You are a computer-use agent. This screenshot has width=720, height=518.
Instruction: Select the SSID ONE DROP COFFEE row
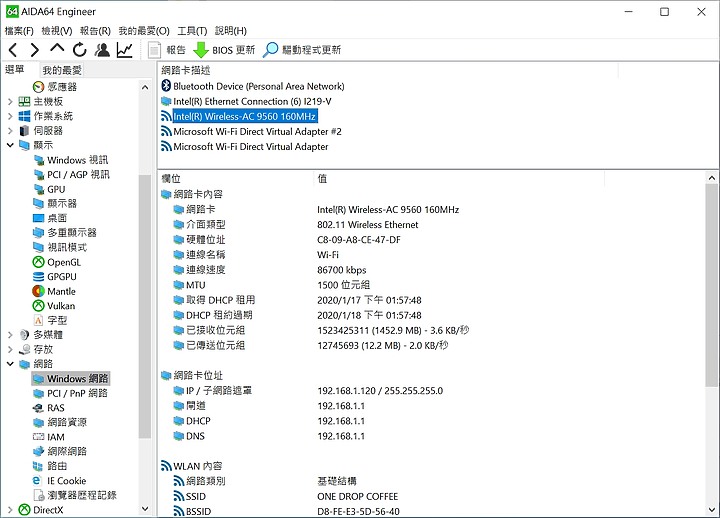click(286, 496)
